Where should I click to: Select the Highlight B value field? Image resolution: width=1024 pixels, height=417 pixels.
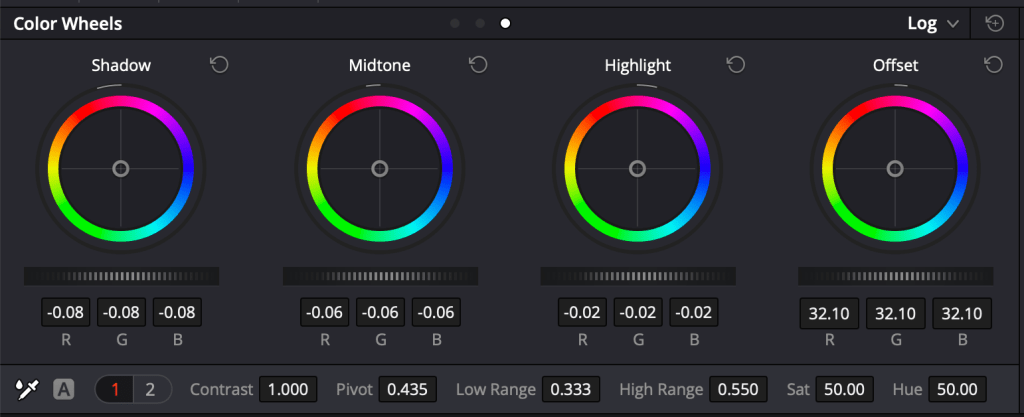coord(694,313)
